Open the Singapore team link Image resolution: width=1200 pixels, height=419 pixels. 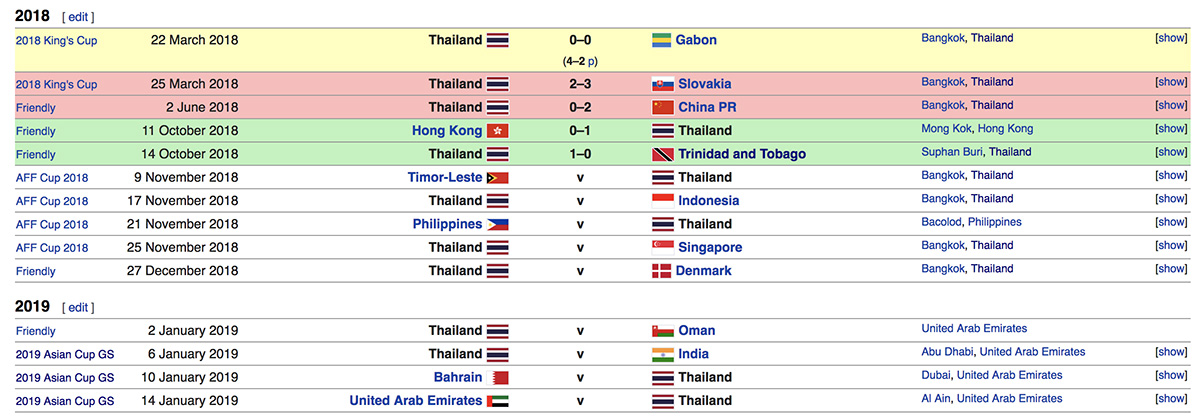click(x=710, y=247)
